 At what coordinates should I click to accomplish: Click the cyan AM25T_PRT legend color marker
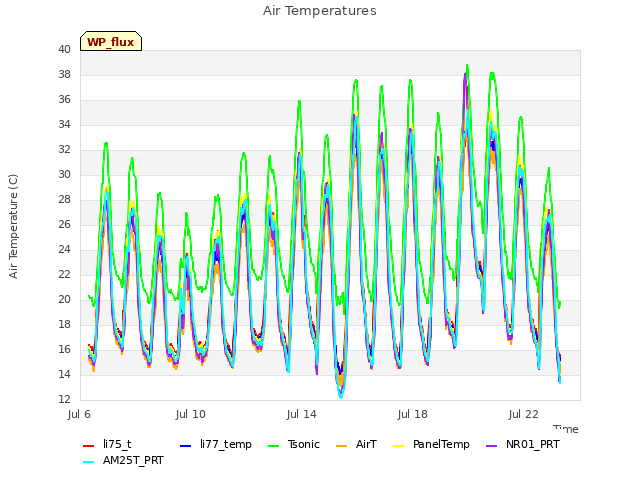88,462
